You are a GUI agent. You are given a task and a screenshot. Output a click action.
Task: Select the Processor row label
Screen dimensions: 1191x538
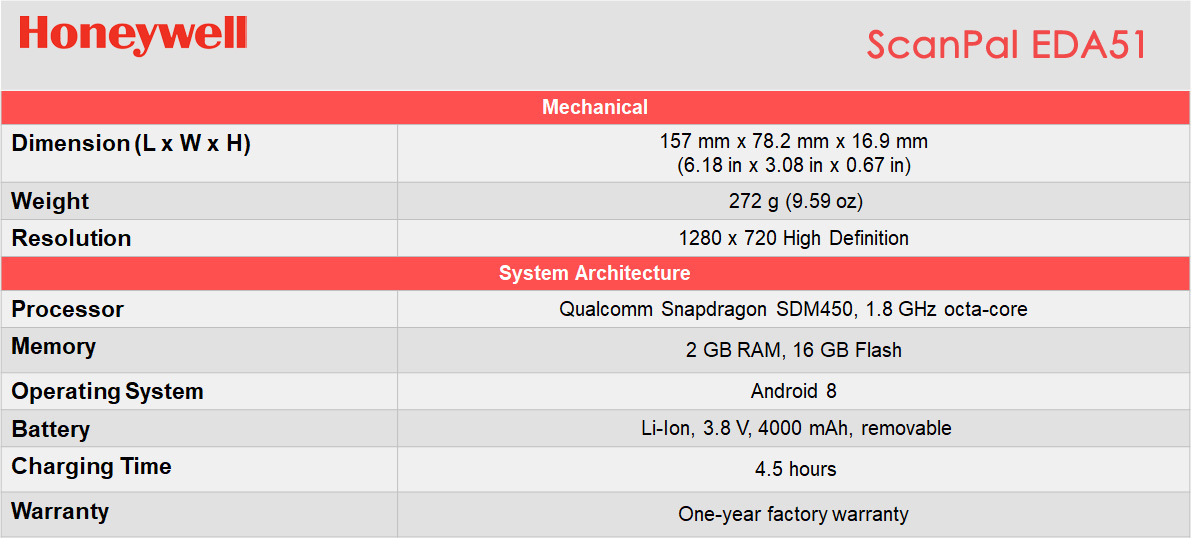pos(68,310)
